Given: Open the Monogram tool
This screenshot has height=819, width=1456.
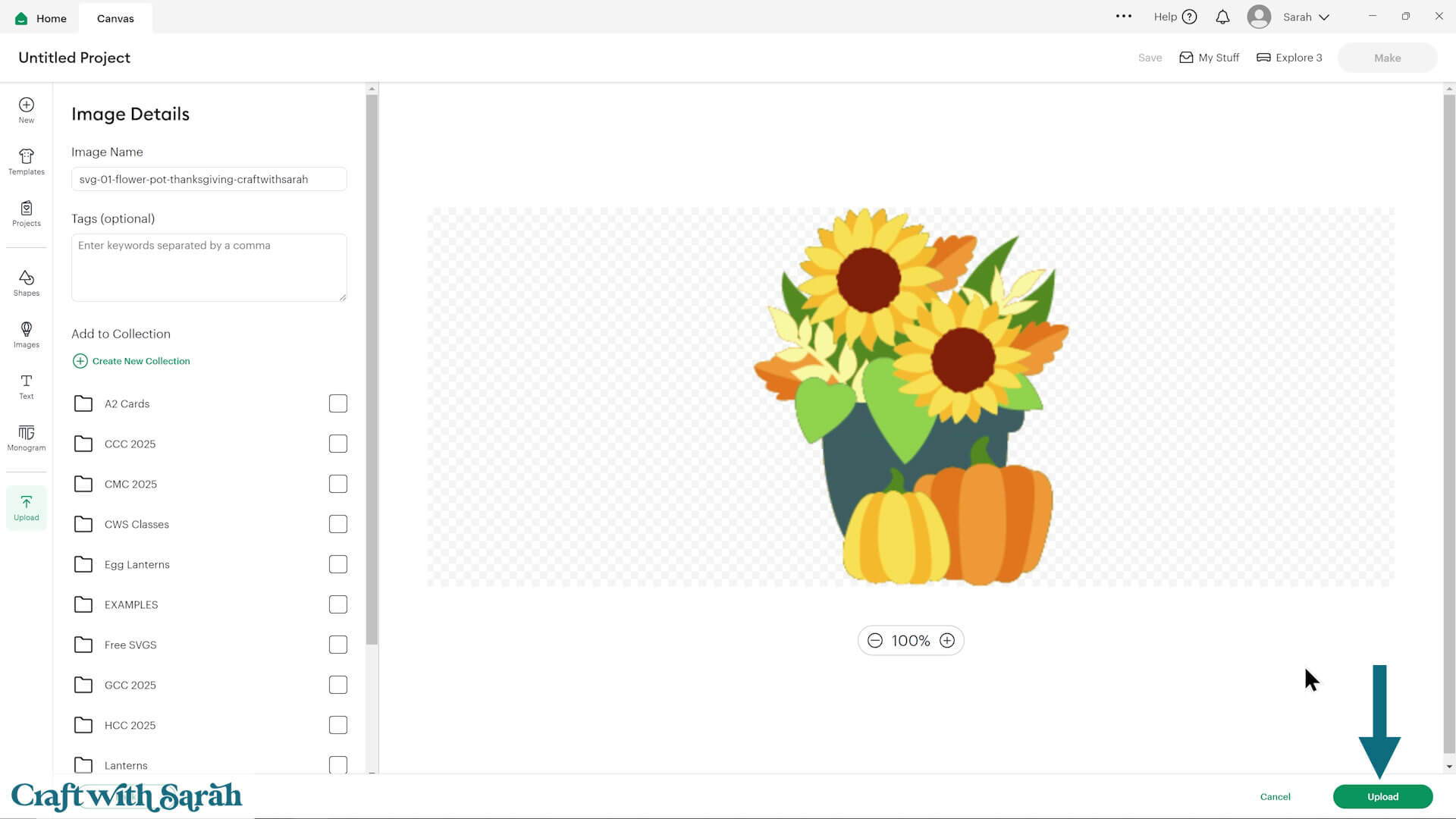Looking at the screenshot, I should [26, 438].
